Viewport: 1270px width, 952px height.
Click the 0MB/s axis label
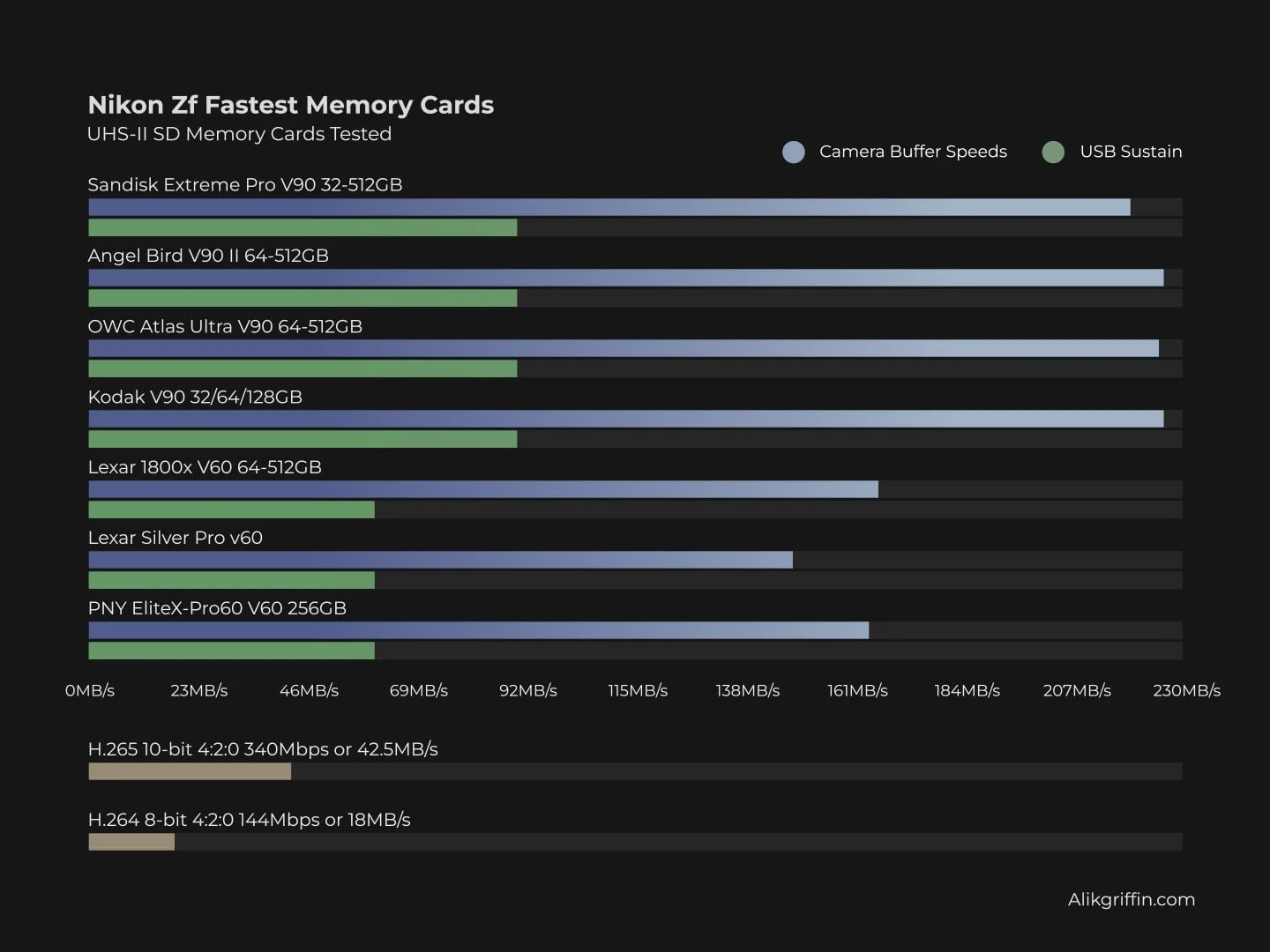90,690
